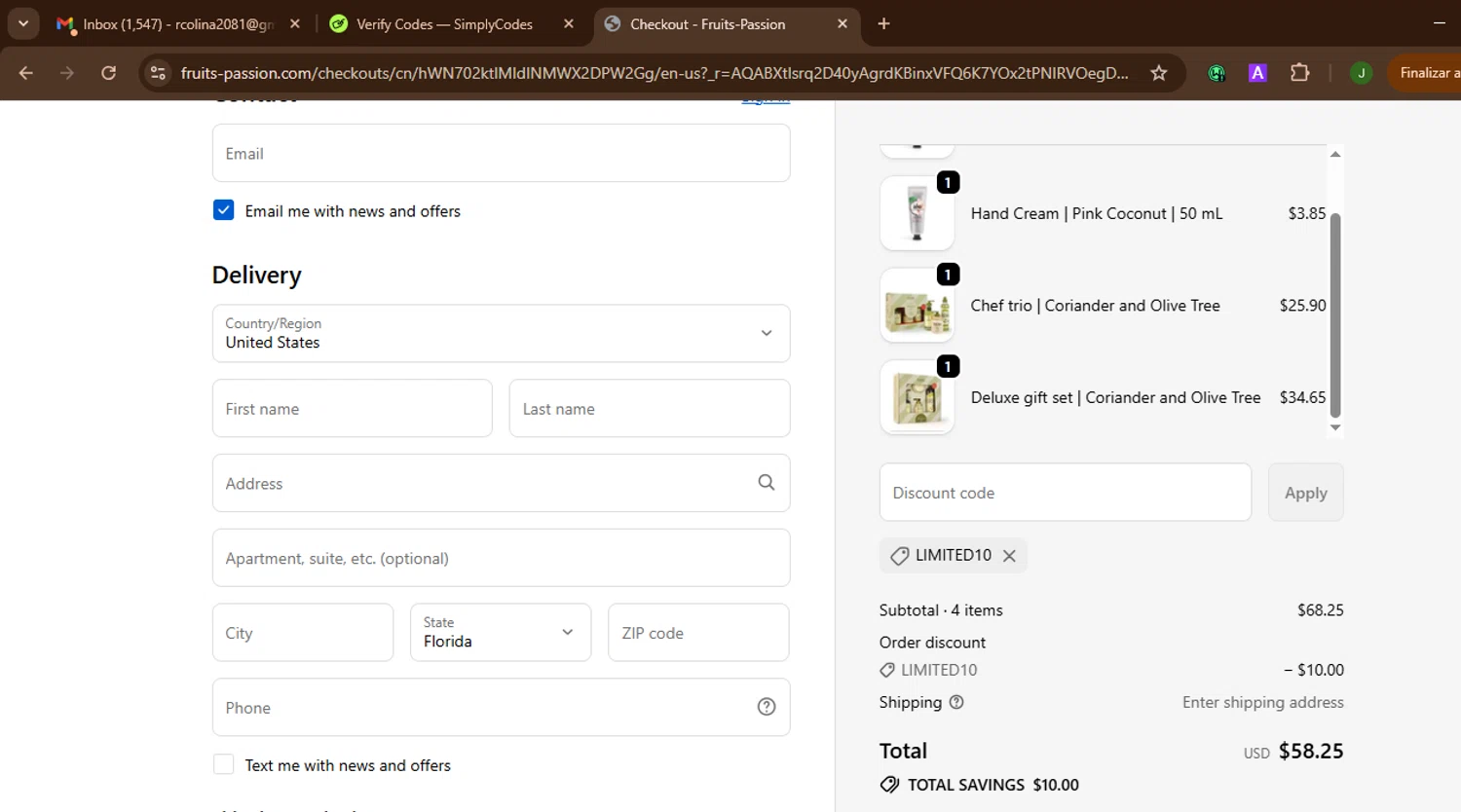Bookmark this page with the star icon
This screenshot has height=812, width=1461.
pos(1159,73)
